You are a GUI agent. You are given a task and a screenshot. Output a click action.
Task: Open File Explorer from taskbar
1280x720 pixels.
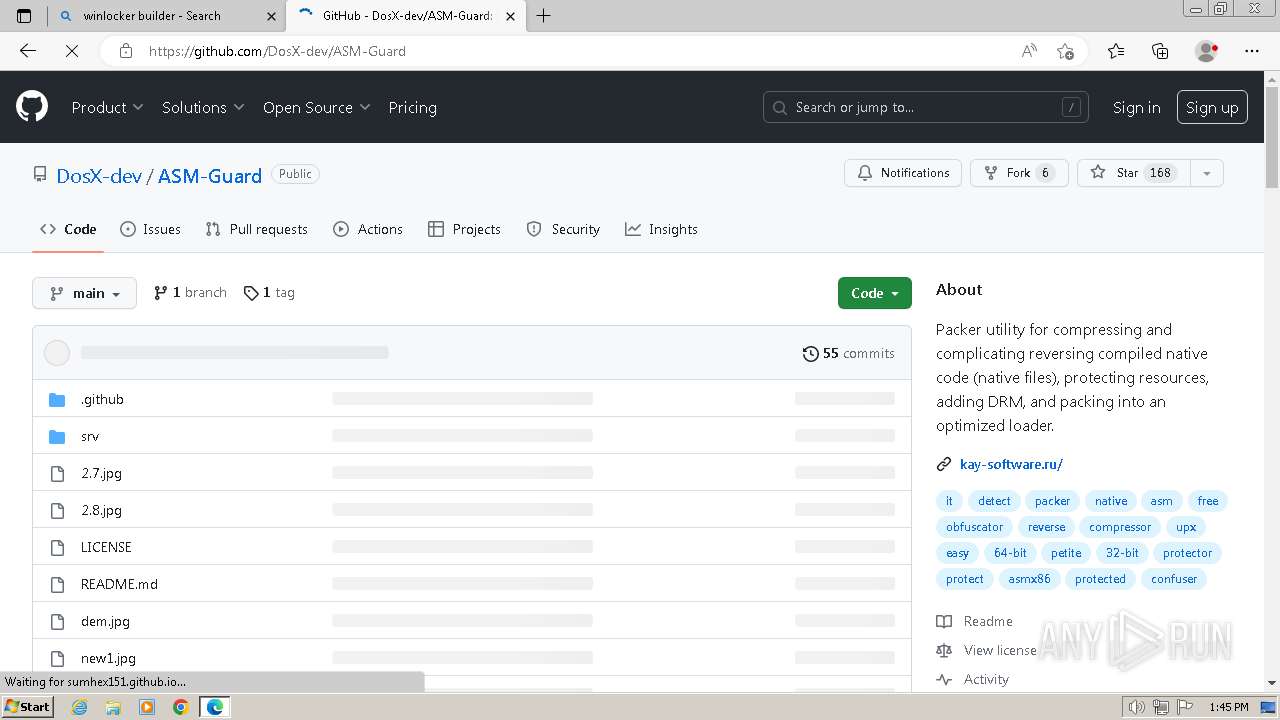pyautogui.click(x=113, y=707)
